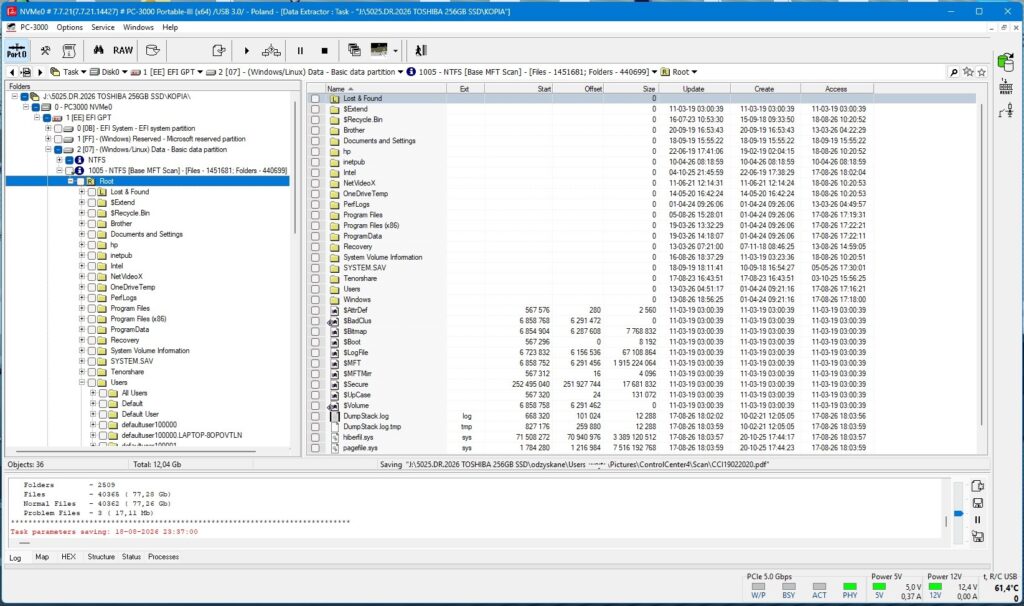Sort by the Create column header
Image resolution: width=1024 pixels, height=606 pixels.
(x=765, y=89)
